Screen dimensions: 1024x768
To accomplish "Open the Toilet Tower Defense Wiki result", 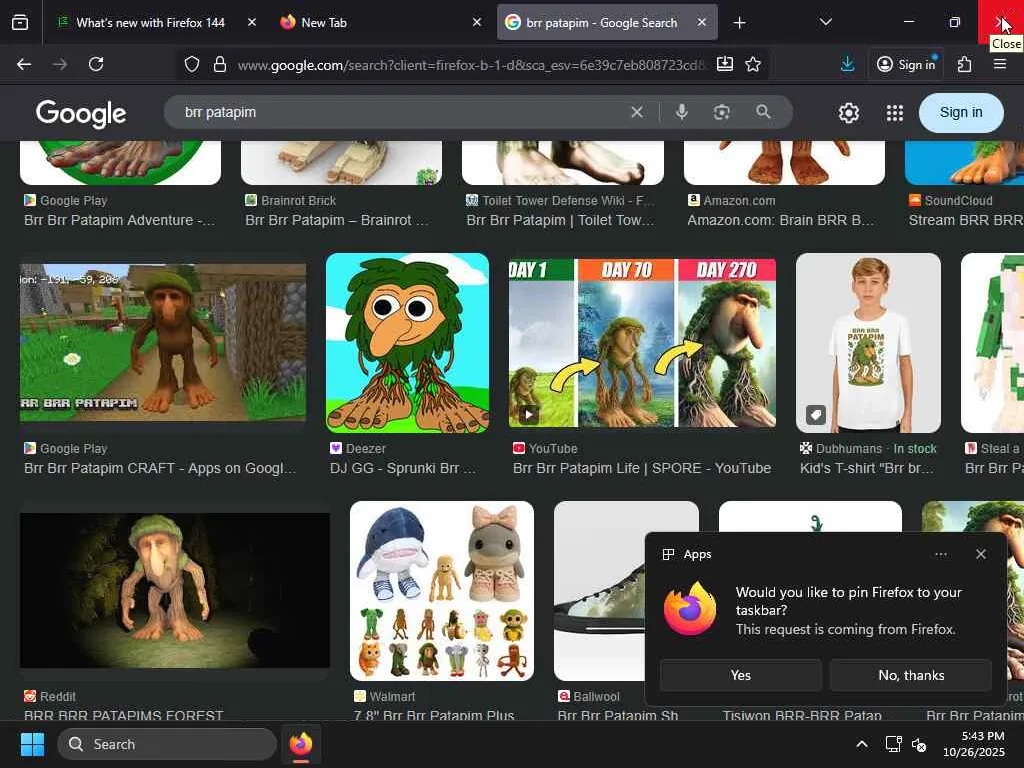I will [560, 220].
